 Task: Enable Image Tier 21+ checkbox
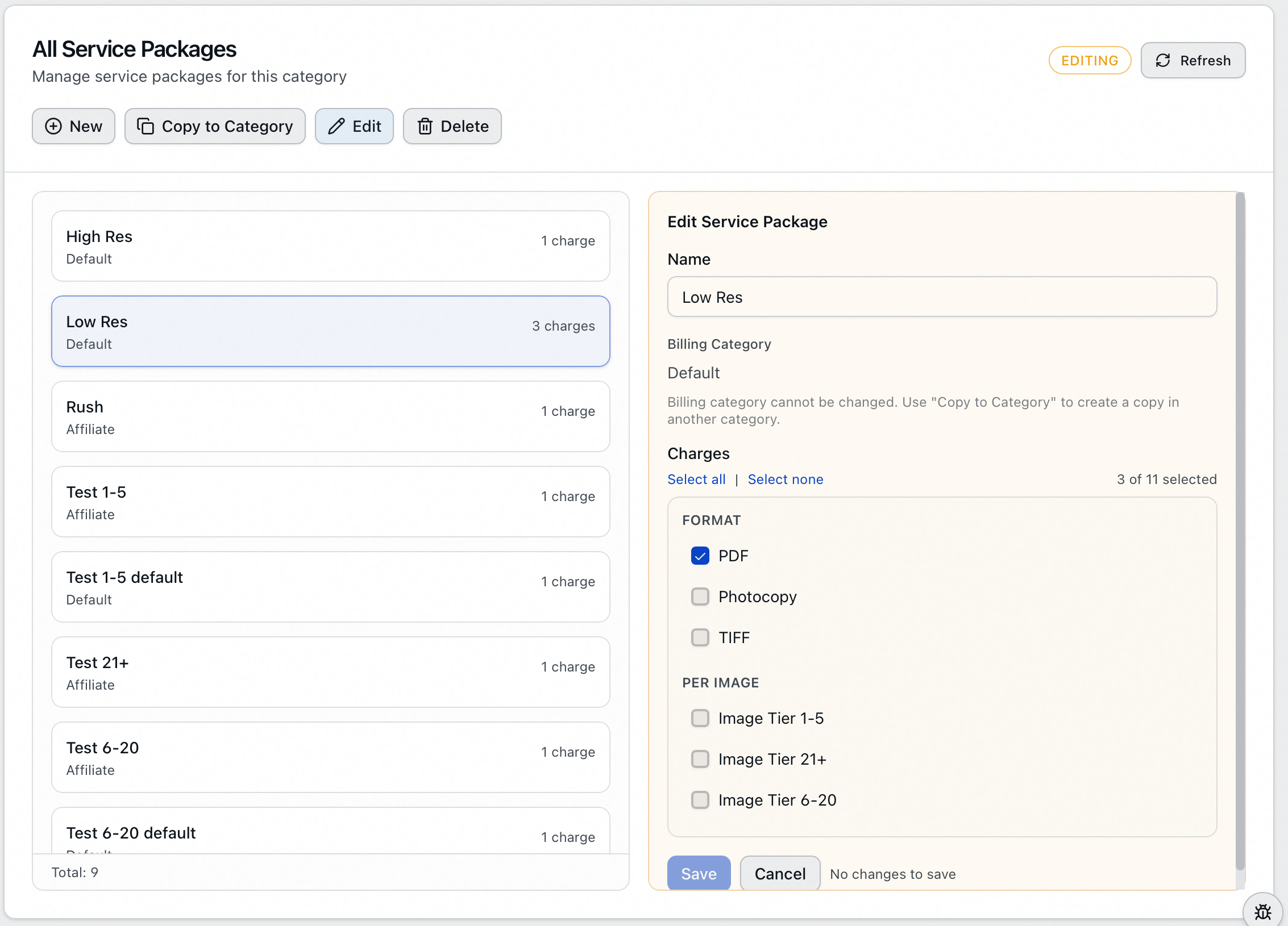coord(700,759)
